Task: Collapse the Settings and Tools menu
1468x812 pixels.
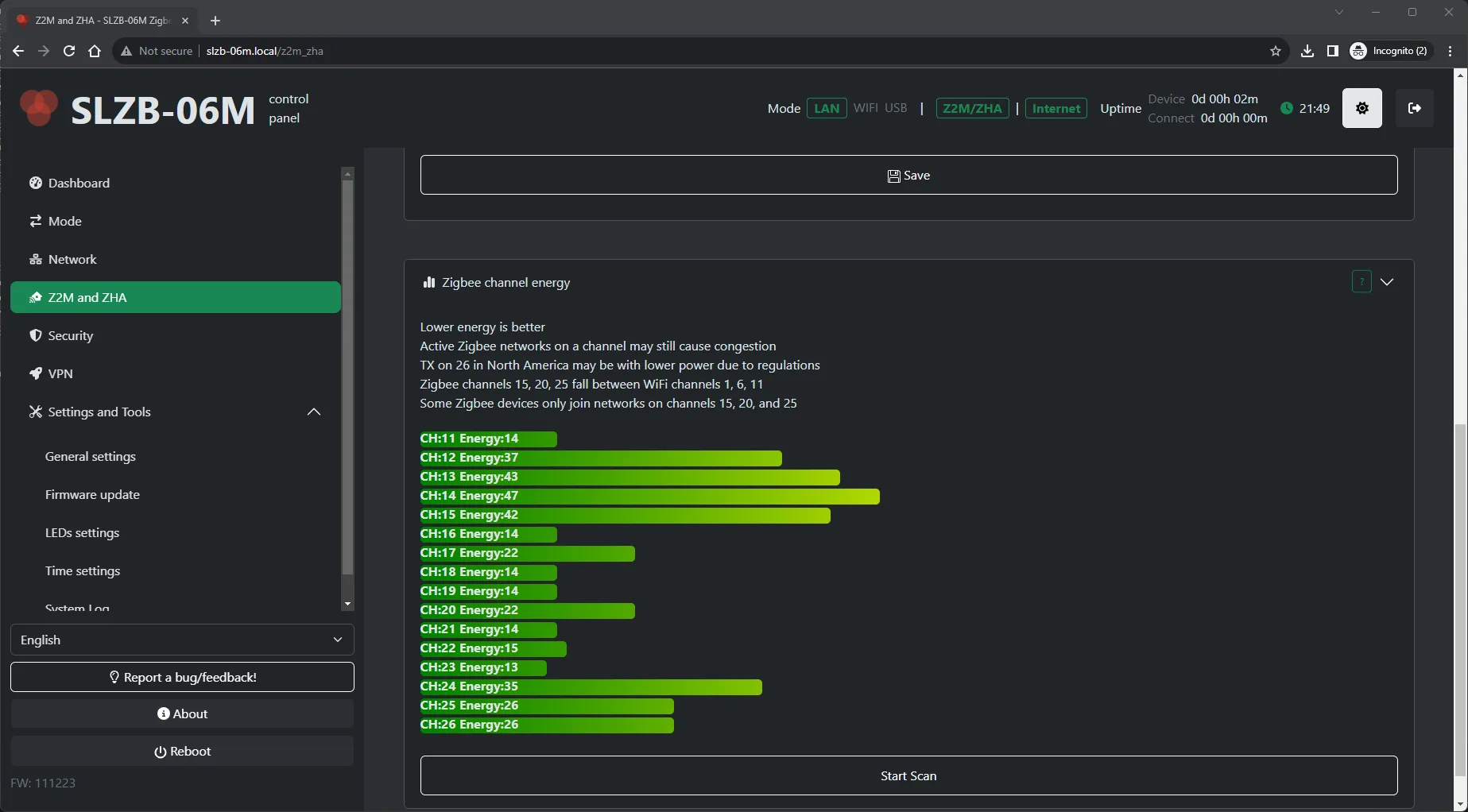Action: tap(314, 412)
